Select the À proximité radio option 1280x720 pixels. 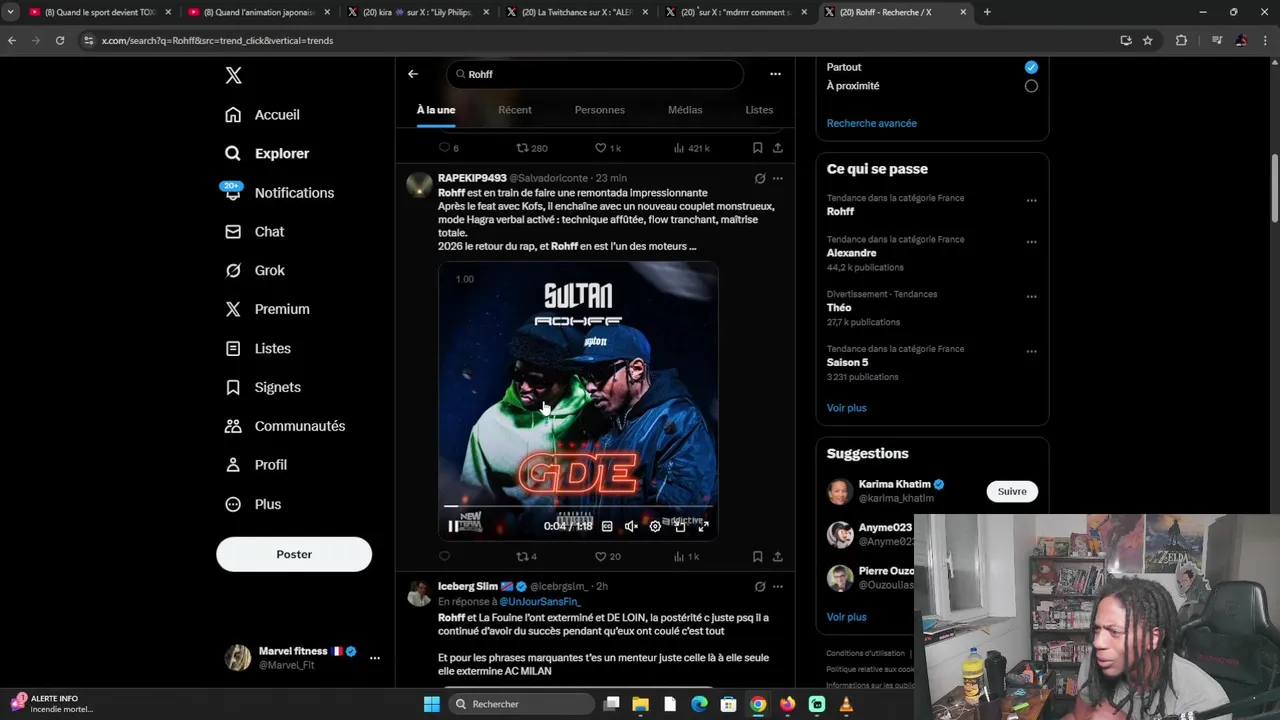point(1031,86)
